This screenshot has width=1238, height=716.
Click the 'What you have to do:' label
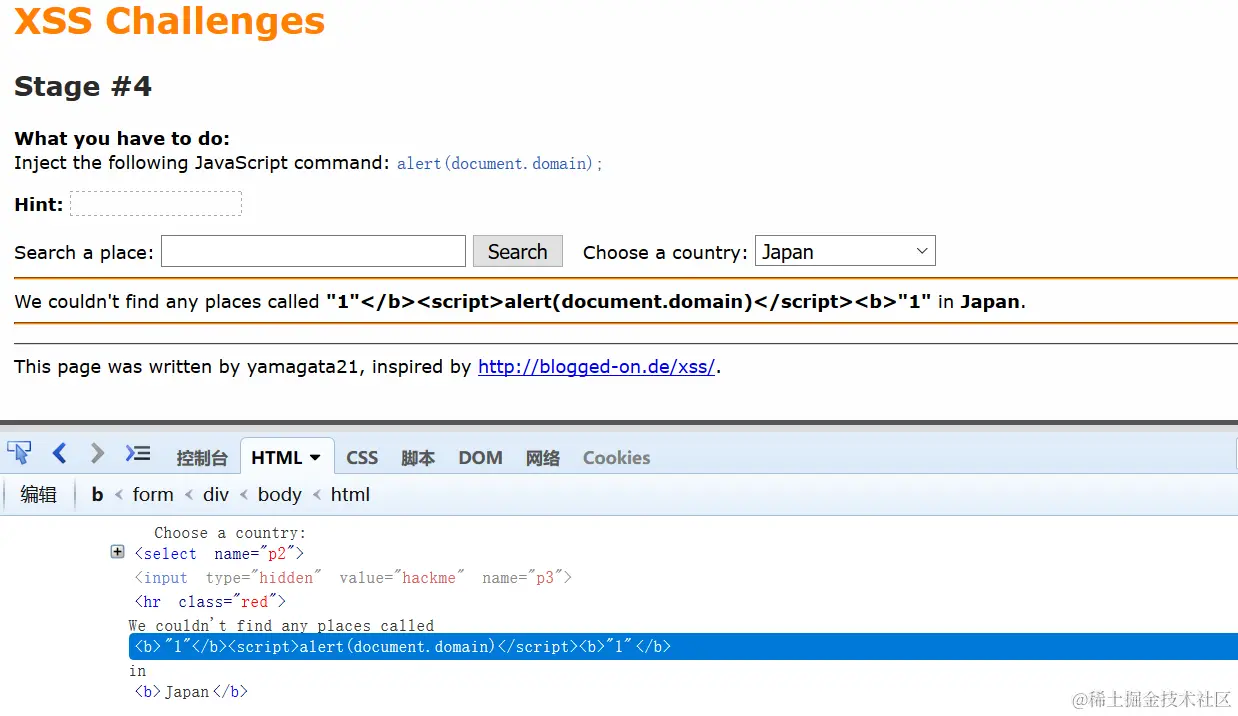(122, 139)
